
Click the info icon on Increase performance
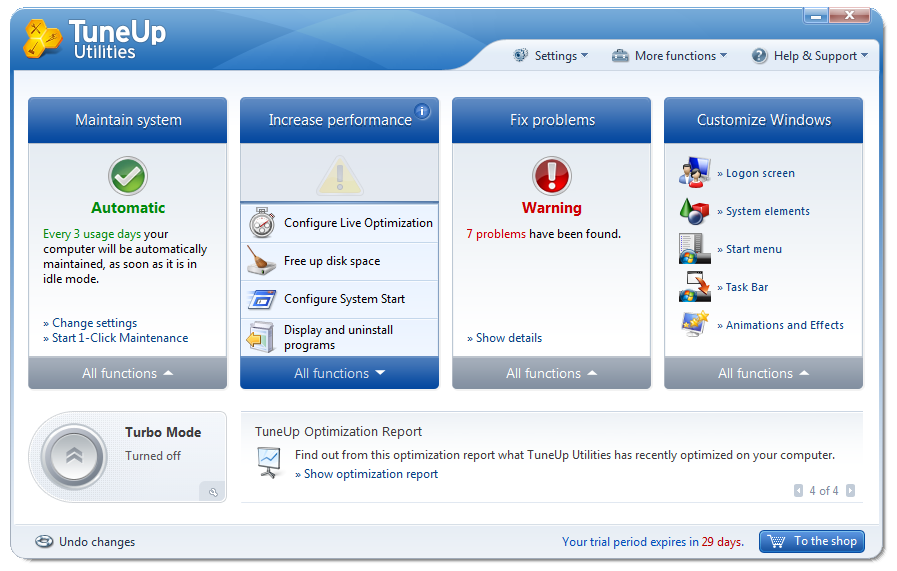coord(422,111)
